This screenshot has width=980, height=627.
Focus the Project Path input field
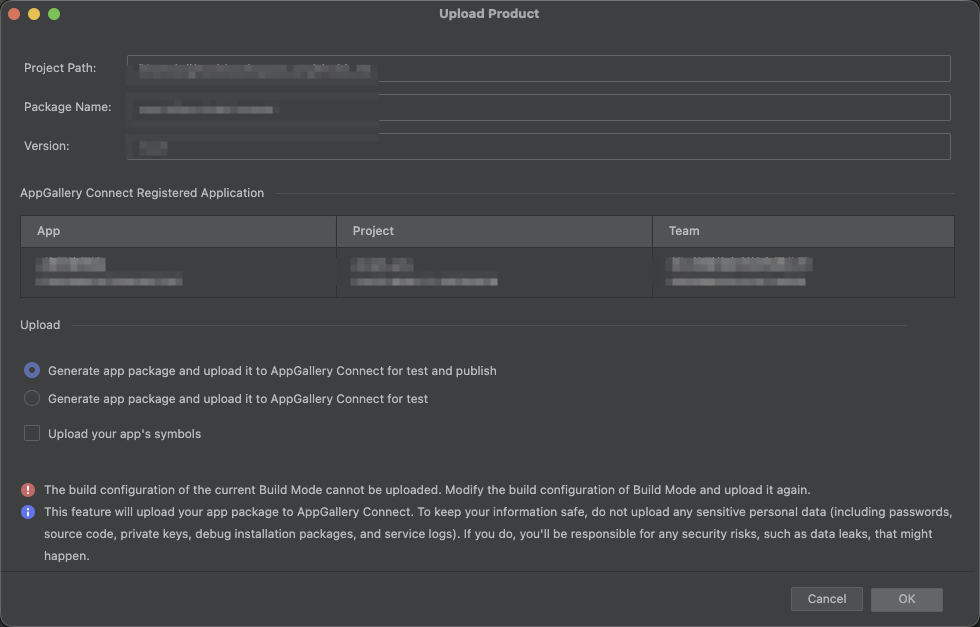pyautogui.click(x=539, y=68)
